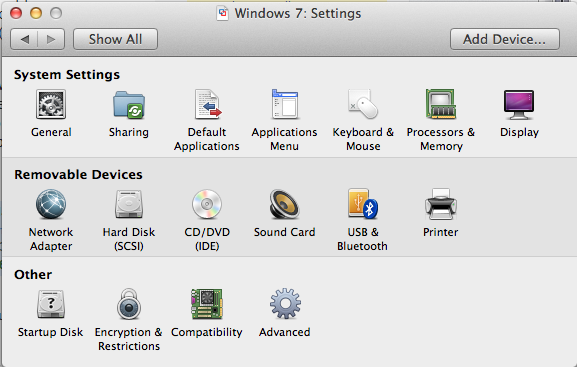Click the 'System Settings' section heading

(x=67, y=75)
